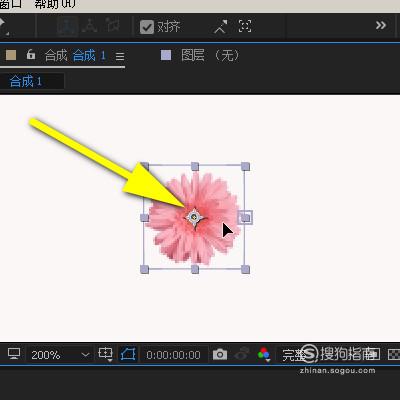Switch to the 图层（无）panel tab
This screenshot has width=400, height=400.
pyautogui.click(x=210, y=55)
